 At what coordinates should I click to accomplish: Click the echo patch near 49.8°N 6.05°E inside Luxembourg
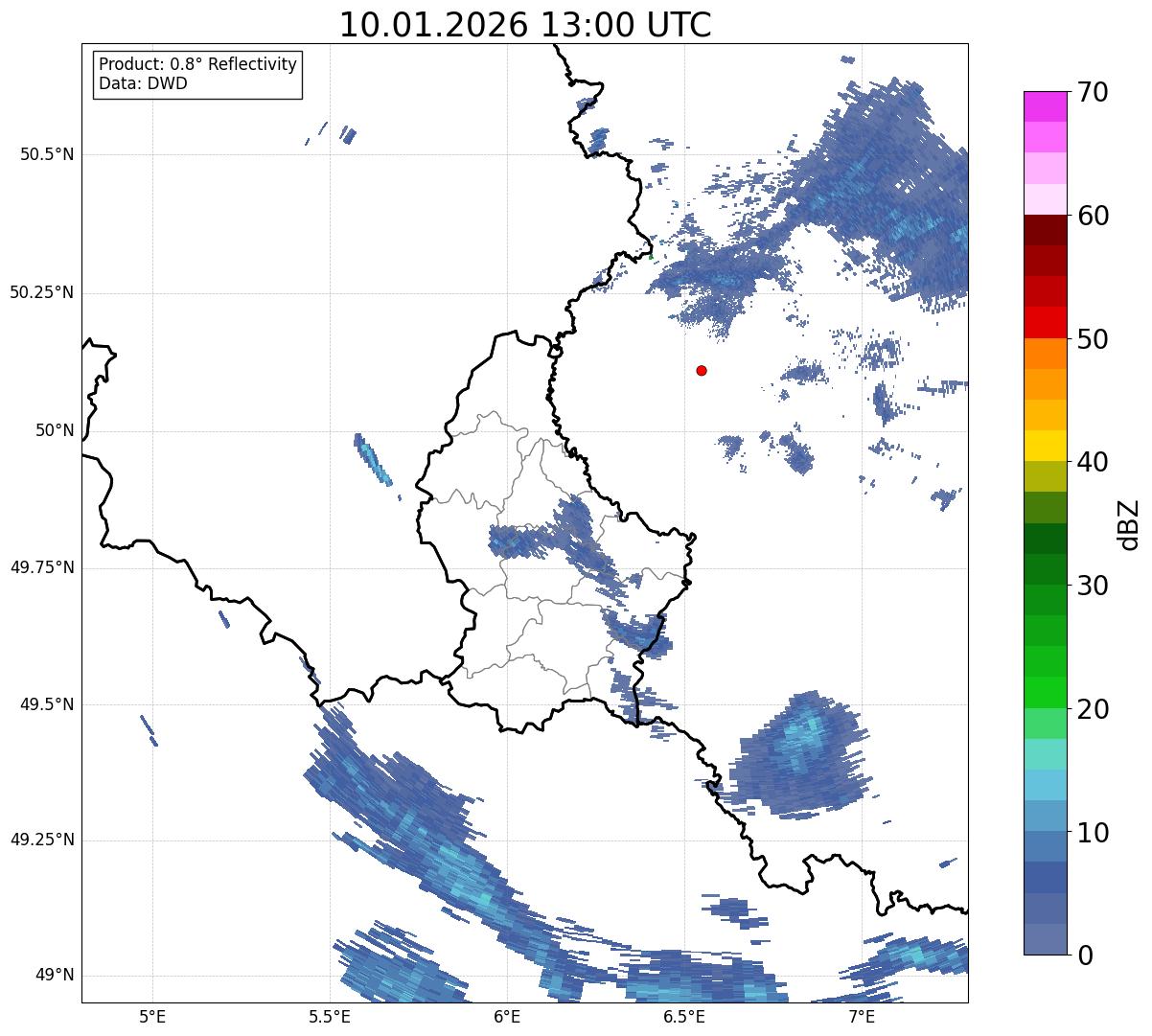tap(522, 541)
